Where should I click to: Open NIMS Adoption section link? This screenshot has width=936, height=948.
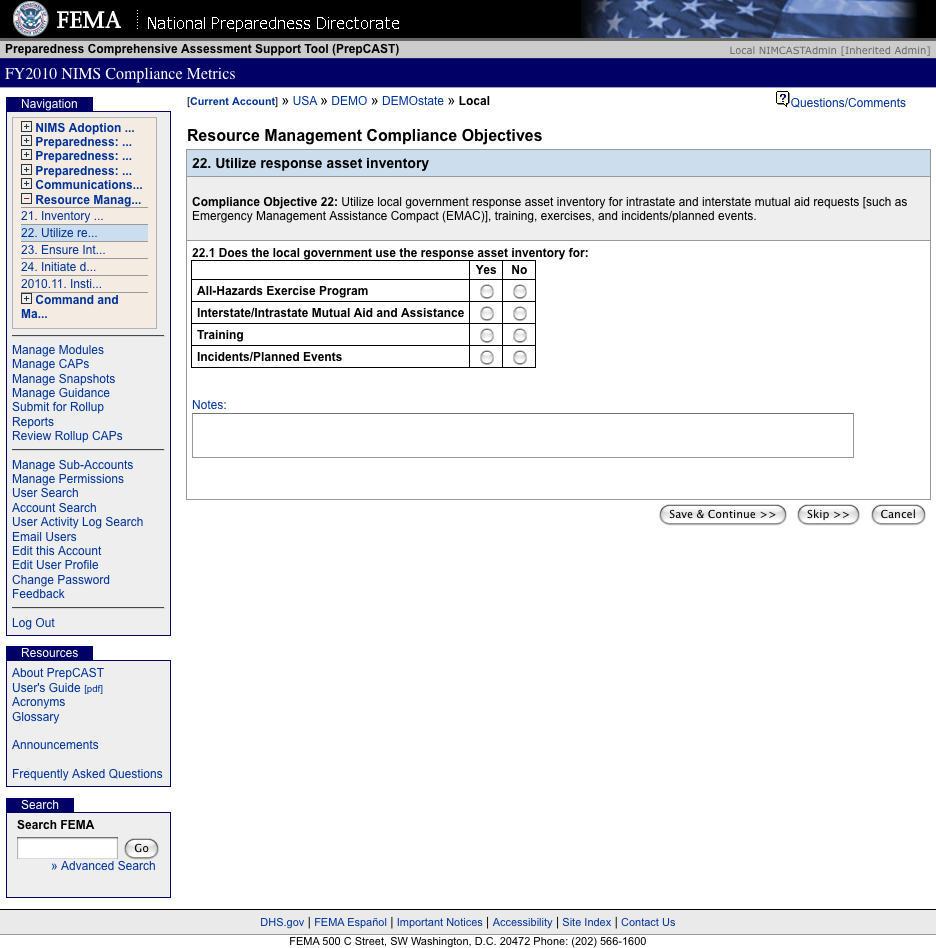click(x=85, y=128)
